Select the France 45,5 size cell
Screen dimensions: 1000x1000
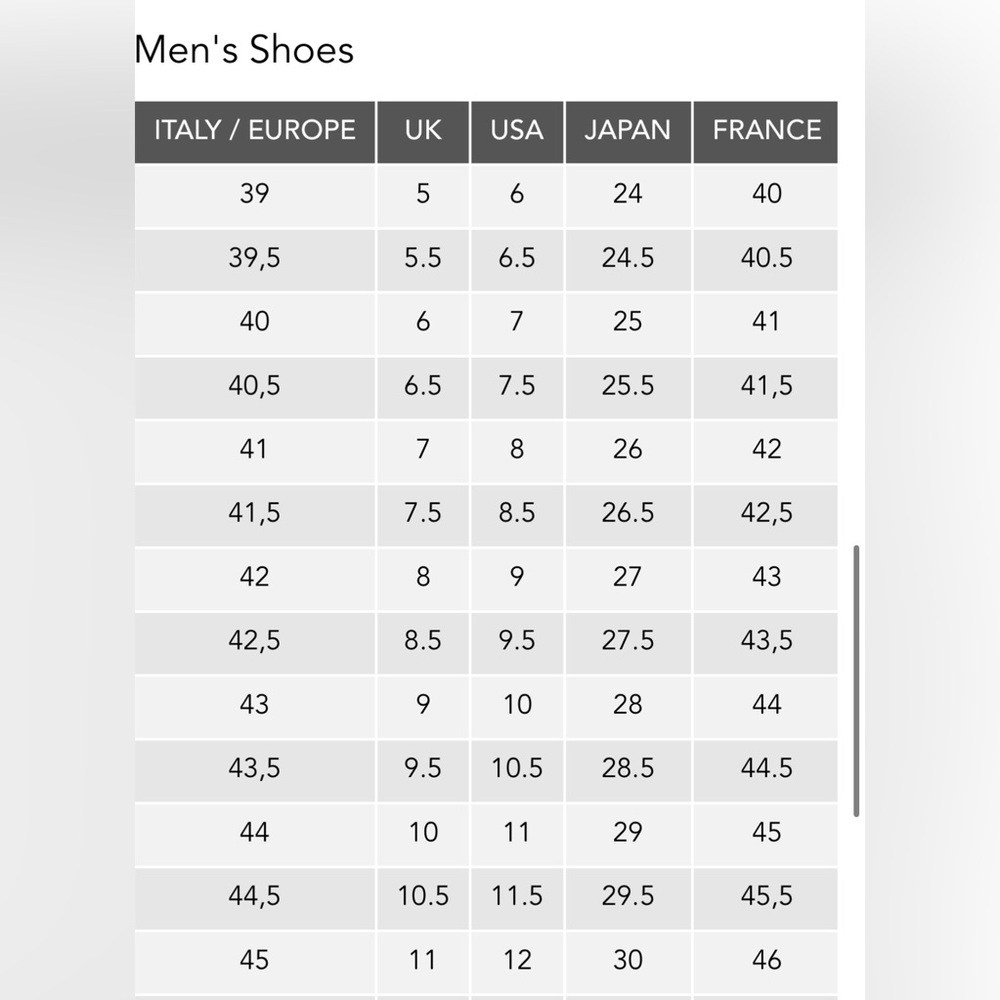click(766, 896)
